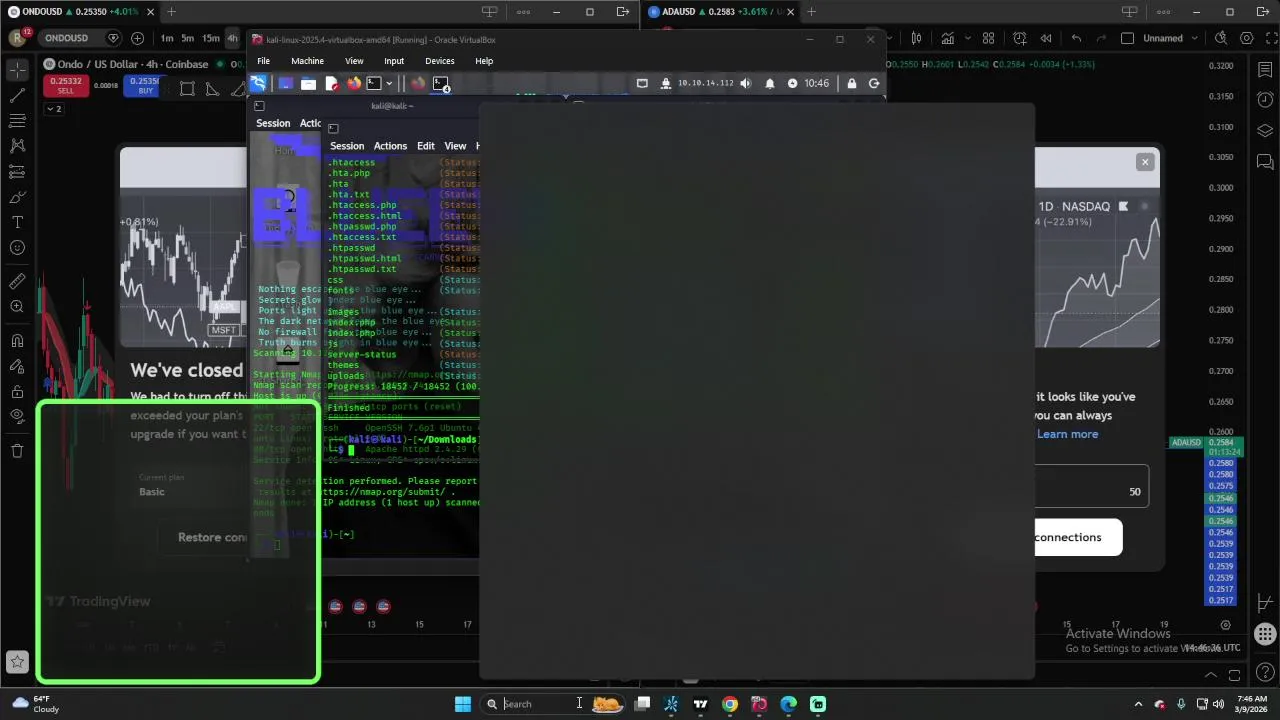Click the ADAUSD browser tab
Viewport: 1280px width, 720px height.
[x=720, y=12]
